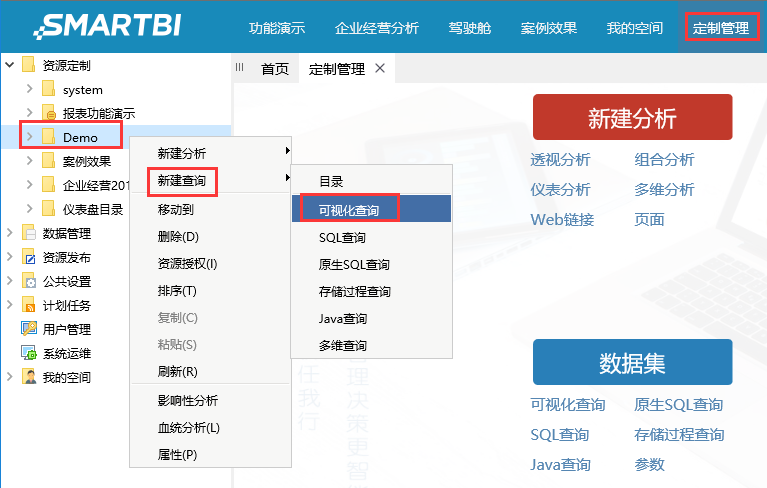This screenshot has width=767, height=488.
Task: Click the blue 数据集 button
Action: 632,362
